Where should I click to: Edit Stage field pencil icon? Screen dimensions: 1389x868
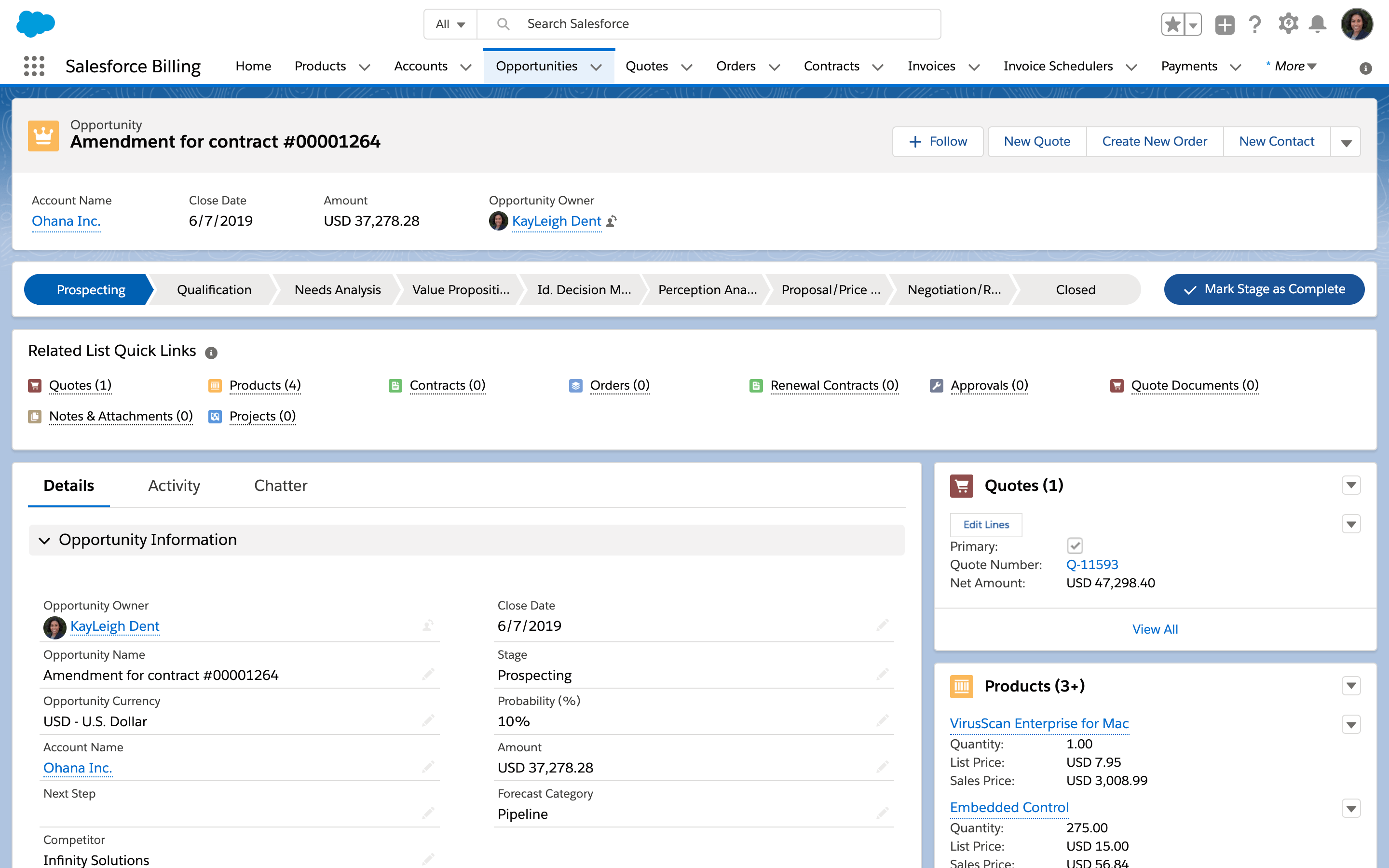(x=882, y=673)
